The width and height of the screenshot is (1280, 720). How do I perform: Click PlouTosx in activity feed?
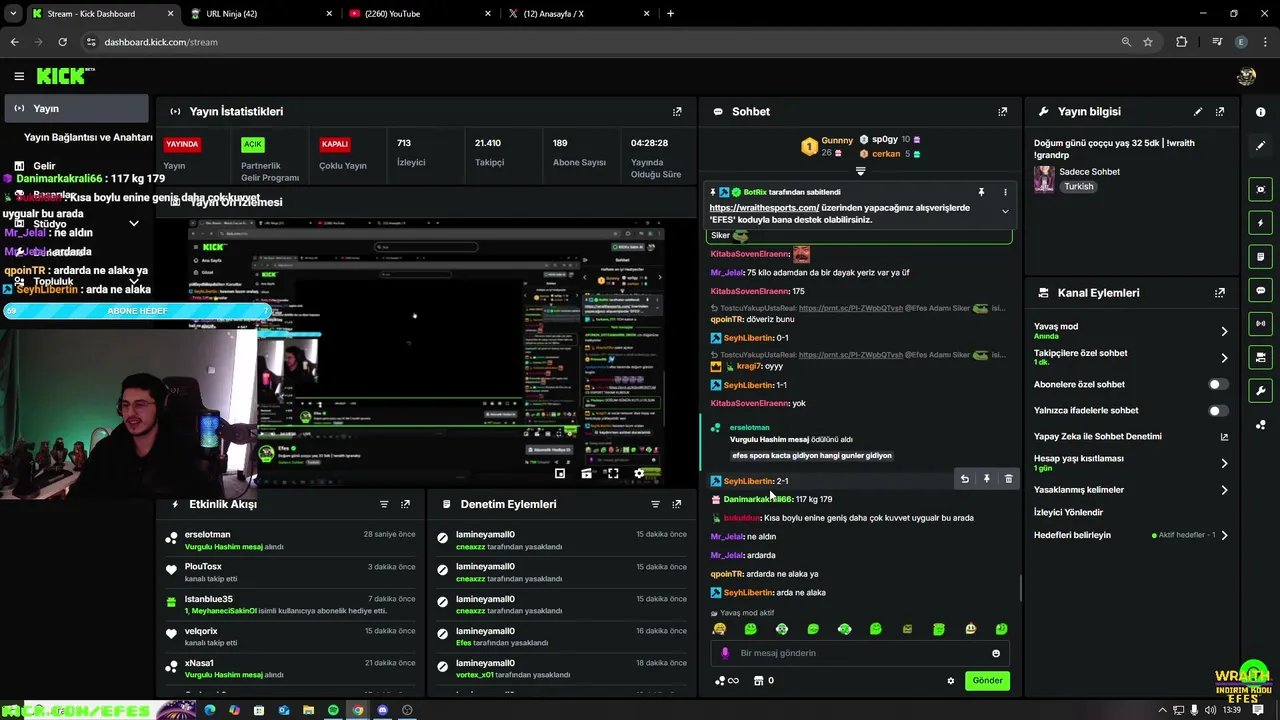[203, 567]
